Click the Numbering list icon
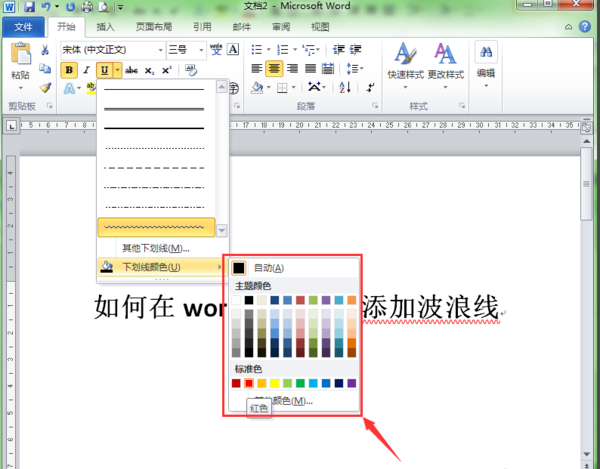Viewport: 600px width, 469px height. pos(282,49)
